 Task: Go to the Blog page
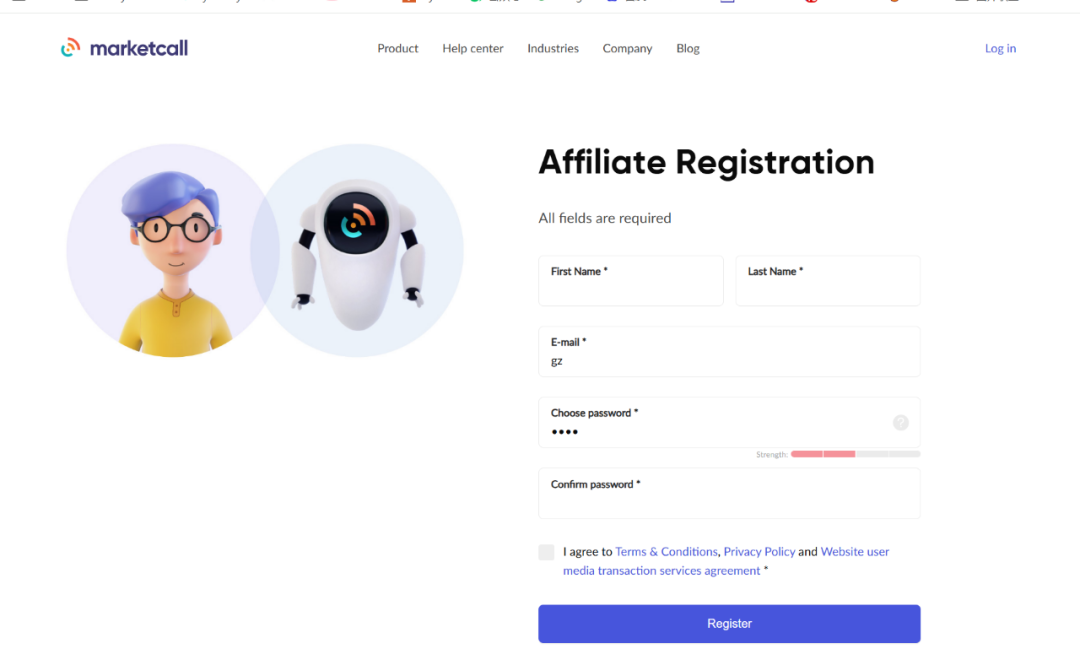[688, 48]
